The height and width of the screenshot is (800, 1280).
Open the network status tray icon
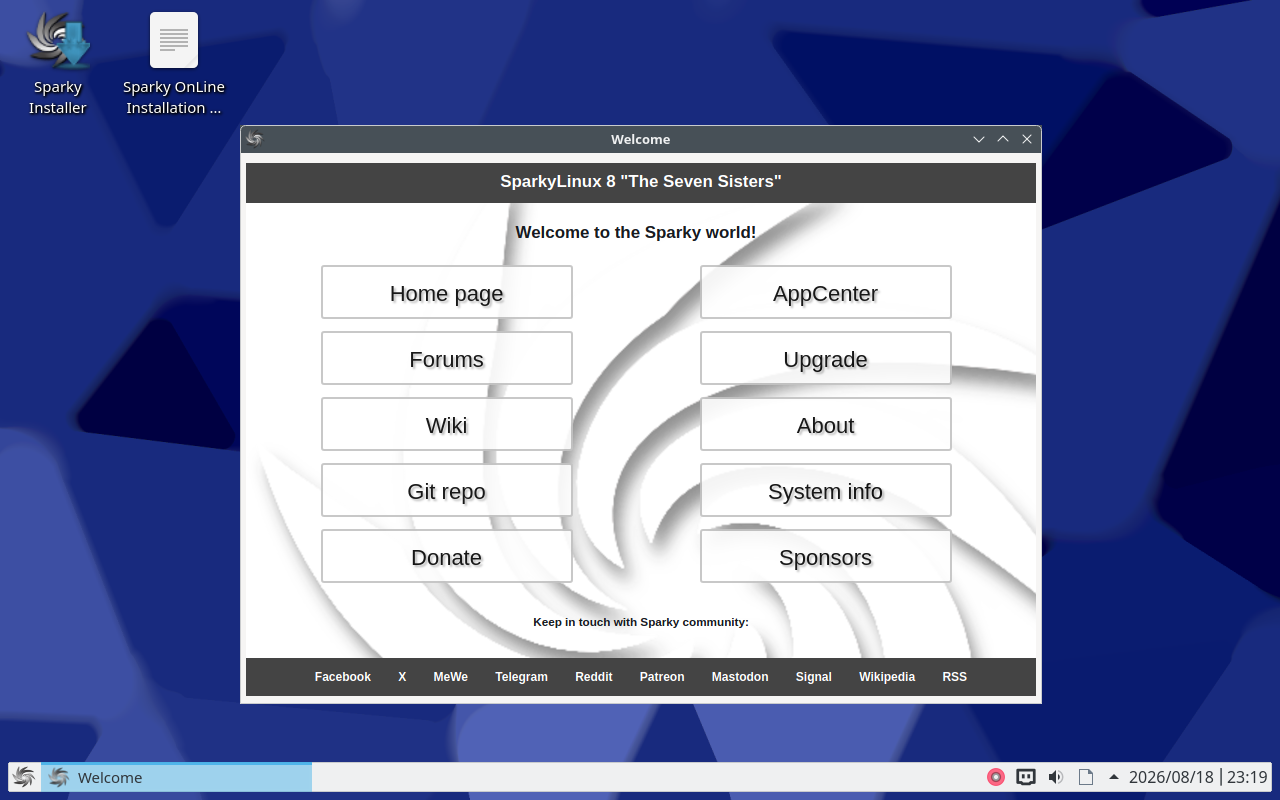pos(1026,777)
